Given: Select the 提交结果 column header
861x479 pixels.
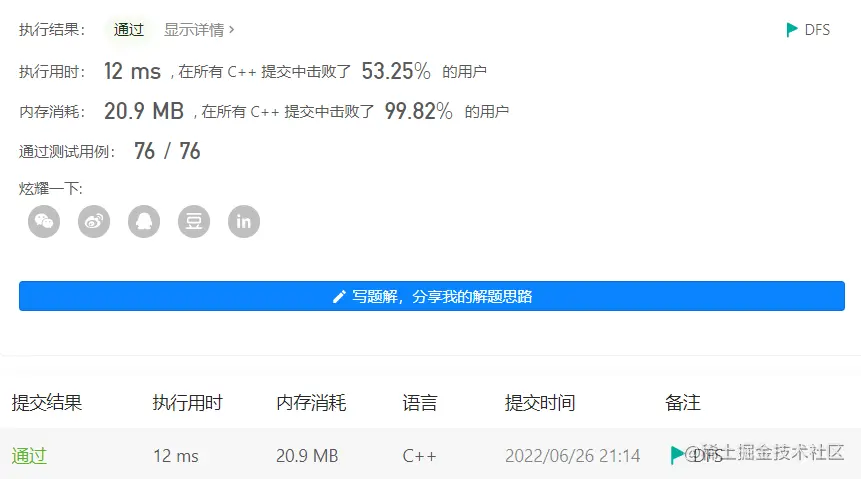Looking at the screenshot, I should (47, 403).
